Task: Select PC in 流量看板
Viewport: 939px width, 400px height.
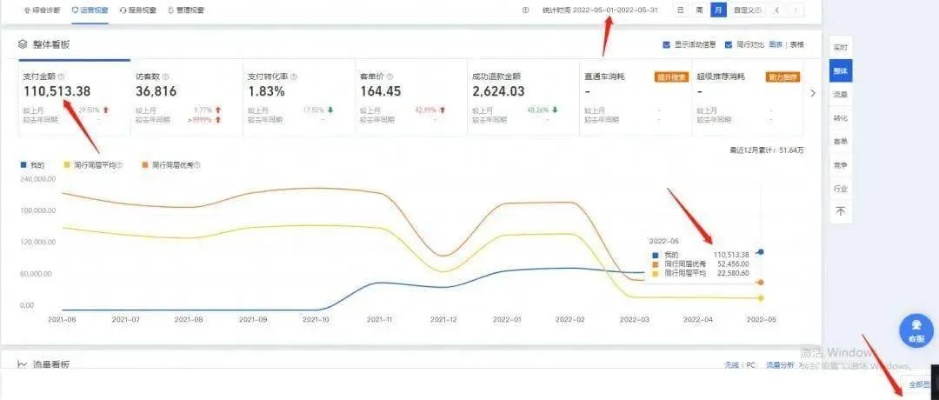Action: [750, 365]
